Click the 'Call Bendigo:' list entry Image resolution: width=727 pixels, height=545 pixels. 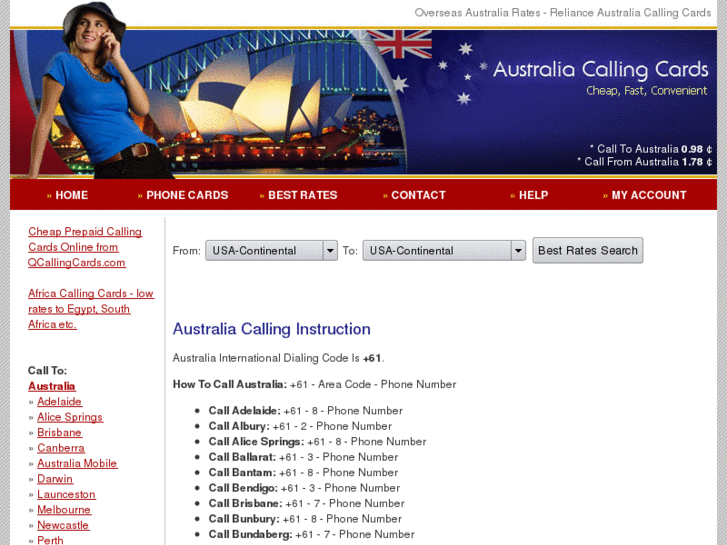click(x=304, y=488)
